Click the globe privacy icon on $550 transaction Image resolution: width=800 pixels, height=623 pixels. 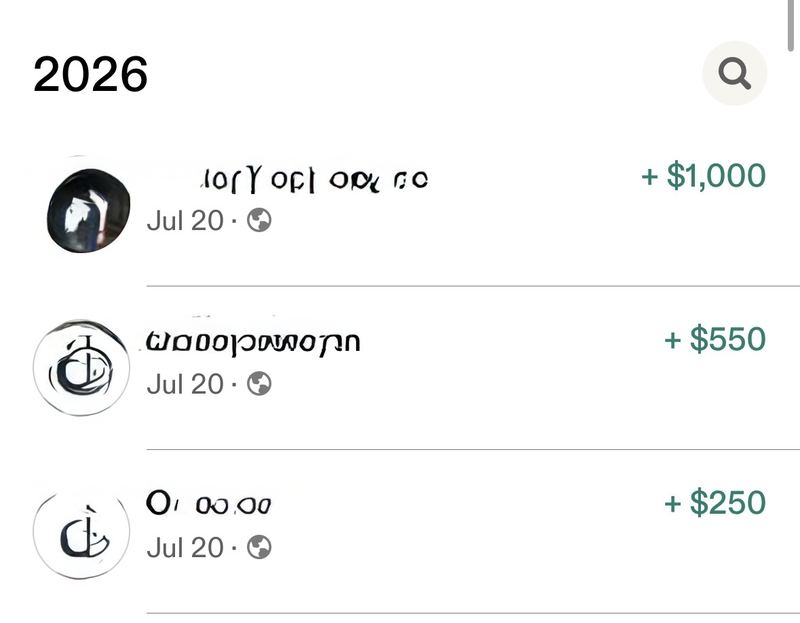[259, 384]
